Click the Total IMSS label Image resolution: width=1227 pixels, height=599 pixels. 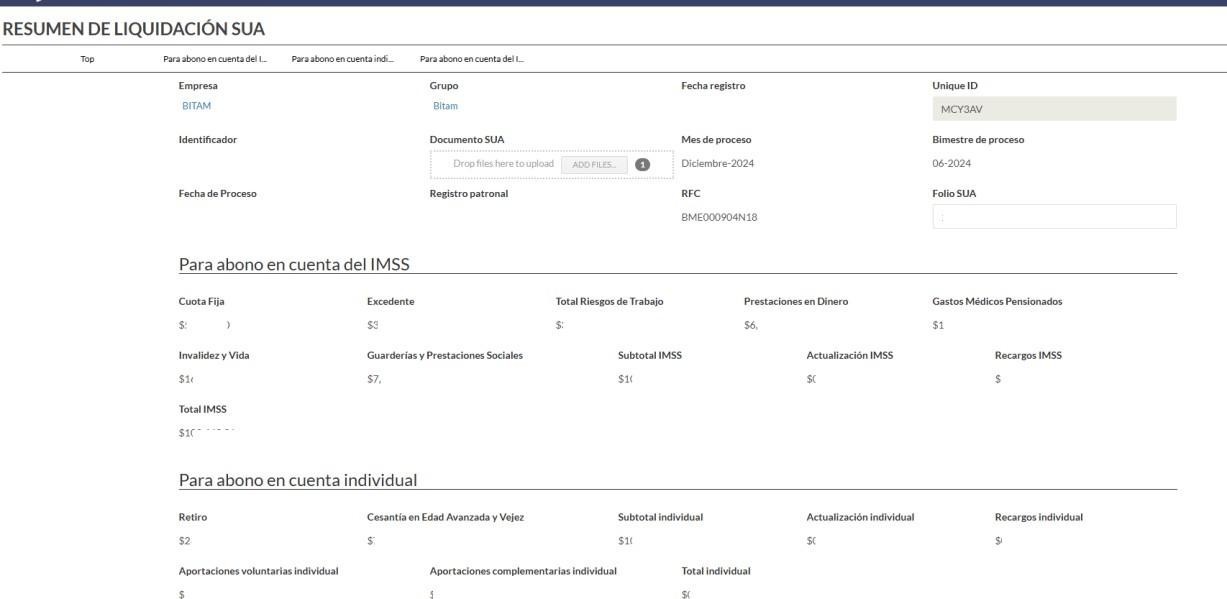tap(203, 410)
